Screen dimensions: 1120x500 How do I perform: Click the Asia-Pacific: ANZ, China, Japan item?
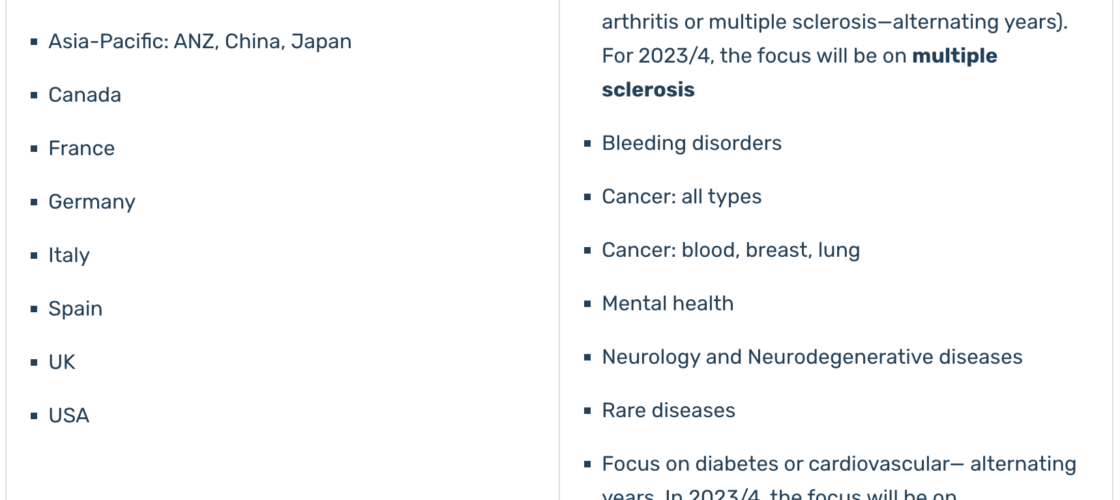(x=200, y=41)
